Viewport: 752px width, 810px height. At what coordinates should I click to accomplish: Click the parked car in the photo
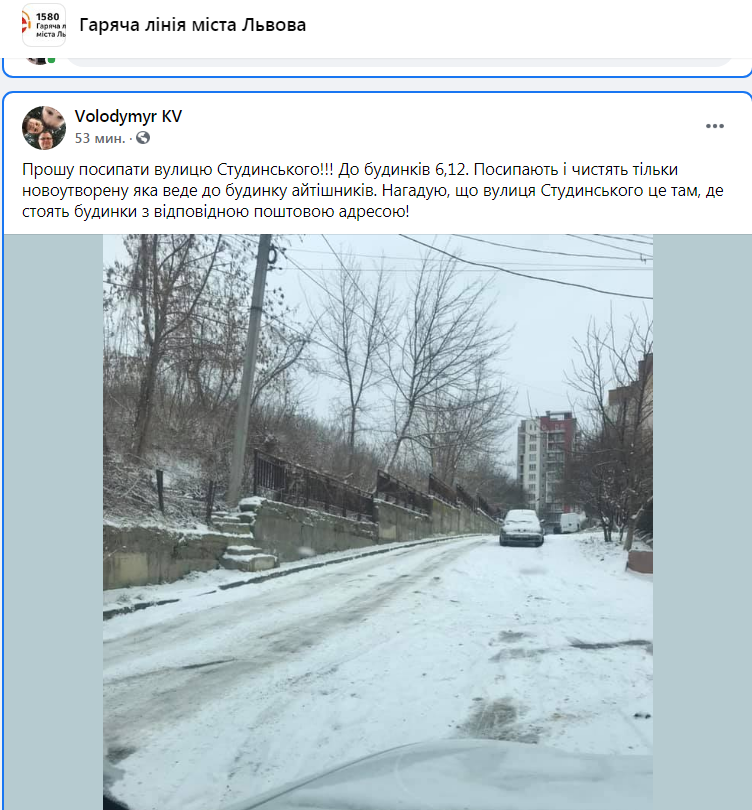click(522, 527)
